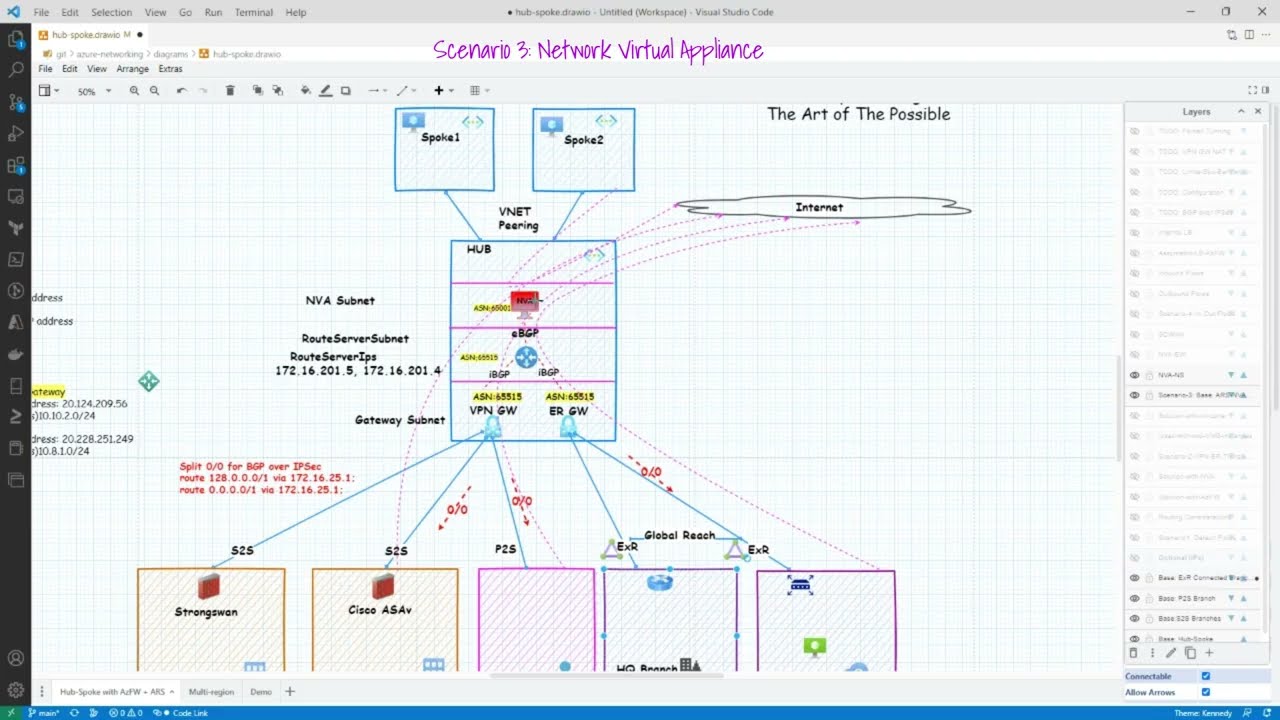Image resolution: width=1280 pixels, height=720 pixels.
Task: Toggle the draw.io fullscreen icon
Action: tap(1252, 91)
